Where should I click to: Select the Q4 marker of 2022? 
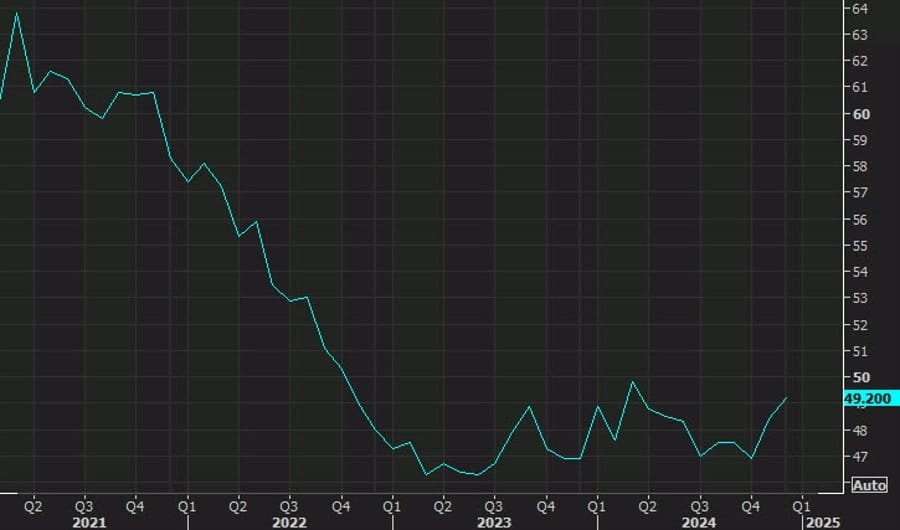click(x=340, y=504)
